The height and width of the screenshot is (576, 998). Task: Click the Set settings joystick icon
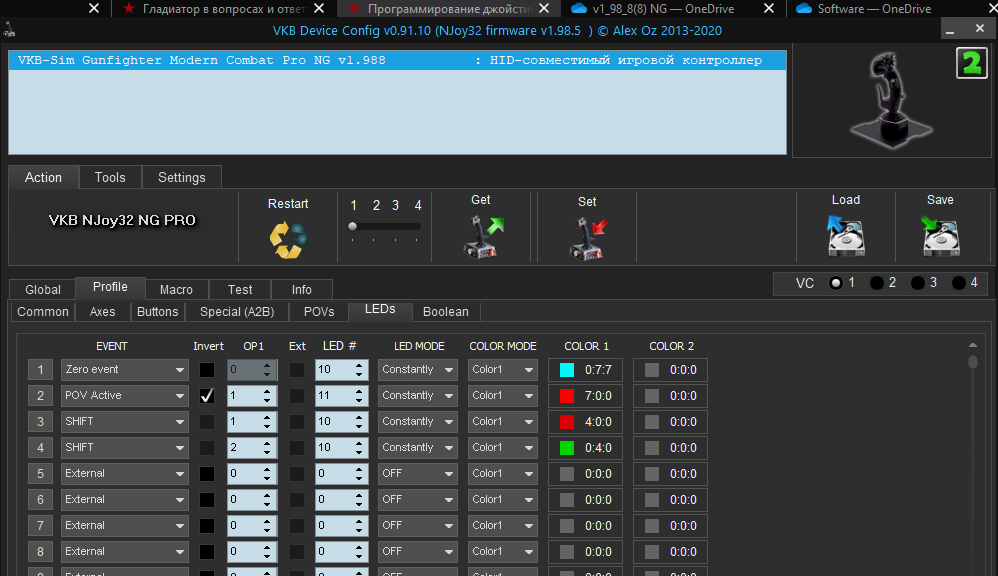pos(587,238)
